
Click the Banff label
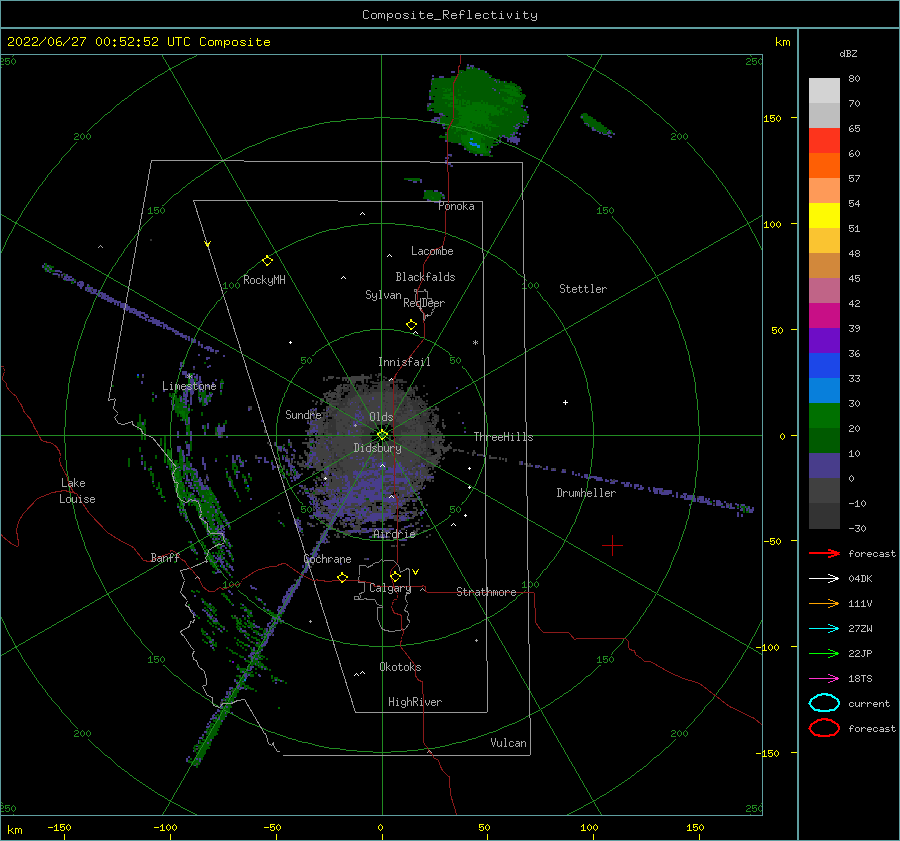165,557
